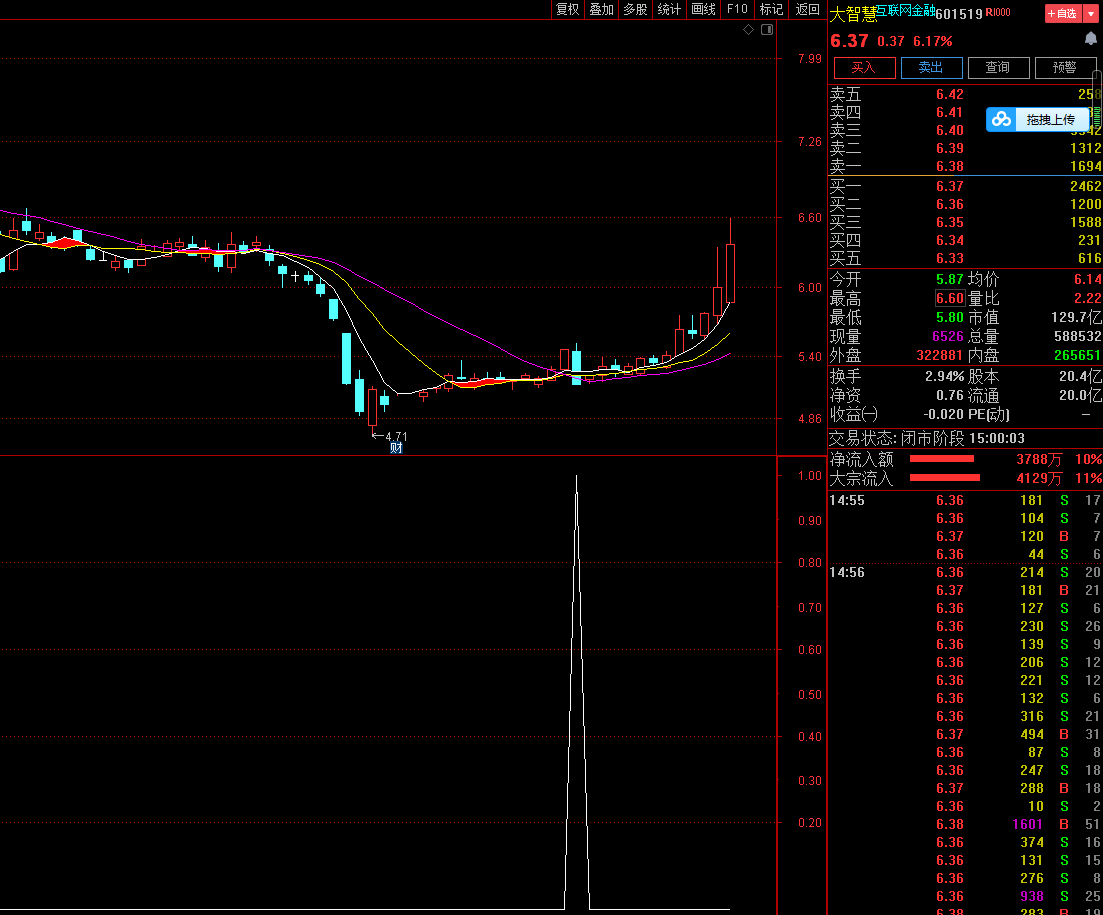This screenshot has height=915, width=1103.
Task: Click the 14:56 trade row with volume 214
Action: 965,572
